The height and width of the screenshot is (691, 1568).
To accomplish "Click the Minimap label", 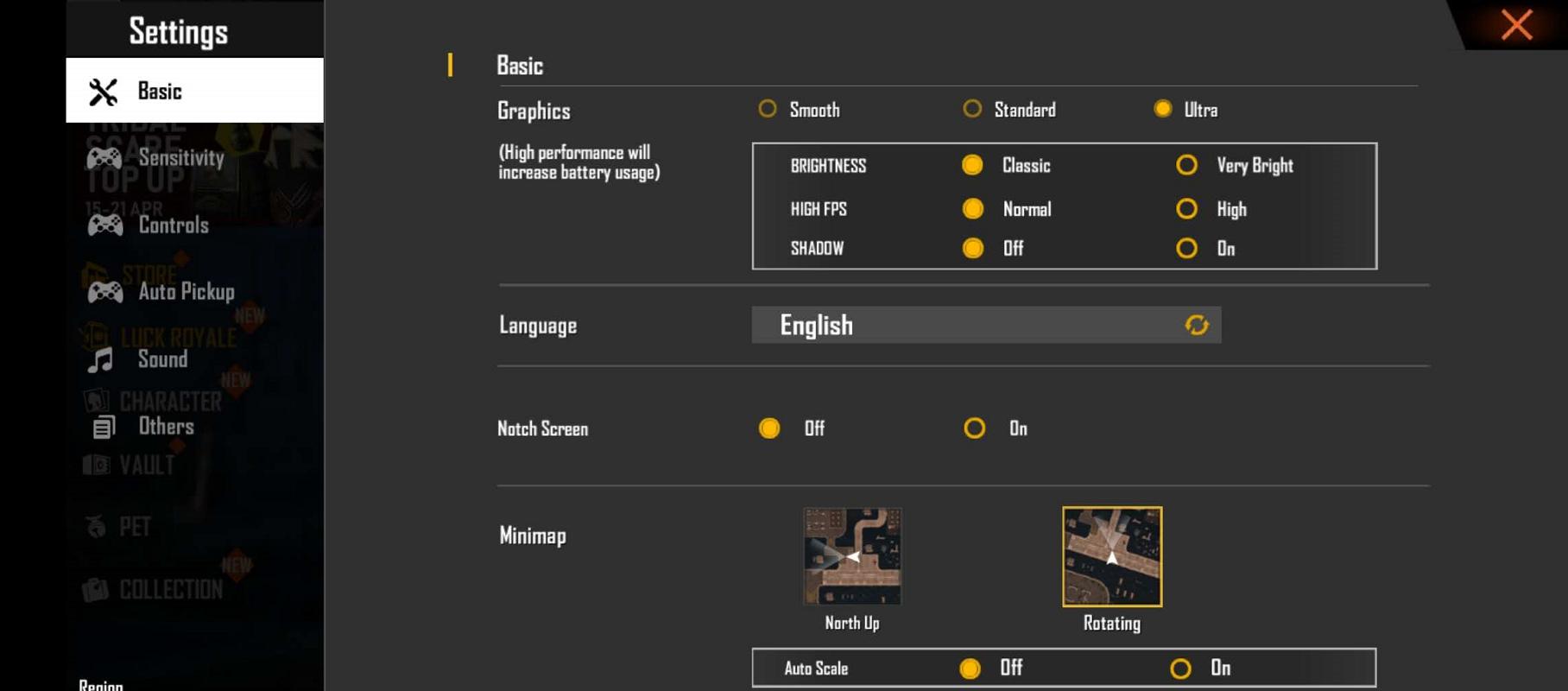I will pos(533,536).
